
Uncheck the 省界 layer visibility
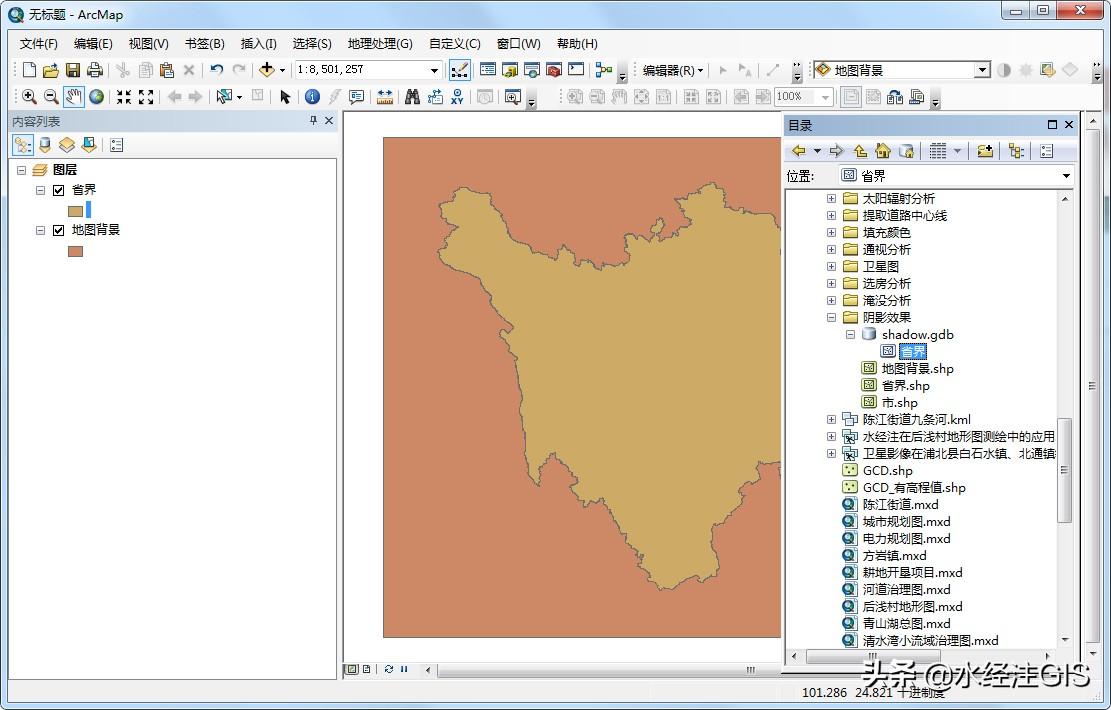point(57,189)
